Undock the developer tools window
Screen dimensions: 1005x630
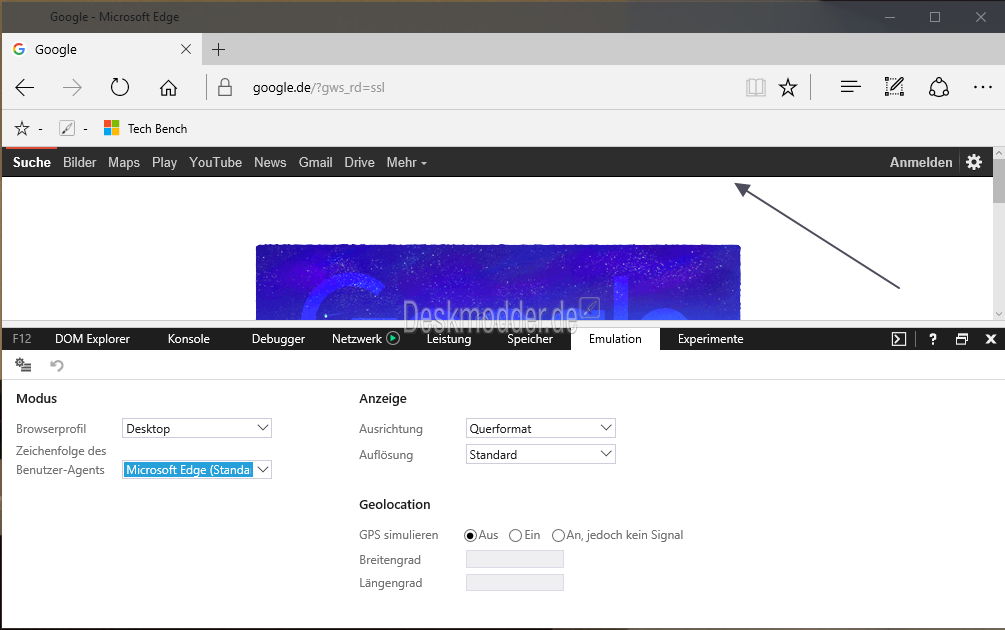click(961, 339)
